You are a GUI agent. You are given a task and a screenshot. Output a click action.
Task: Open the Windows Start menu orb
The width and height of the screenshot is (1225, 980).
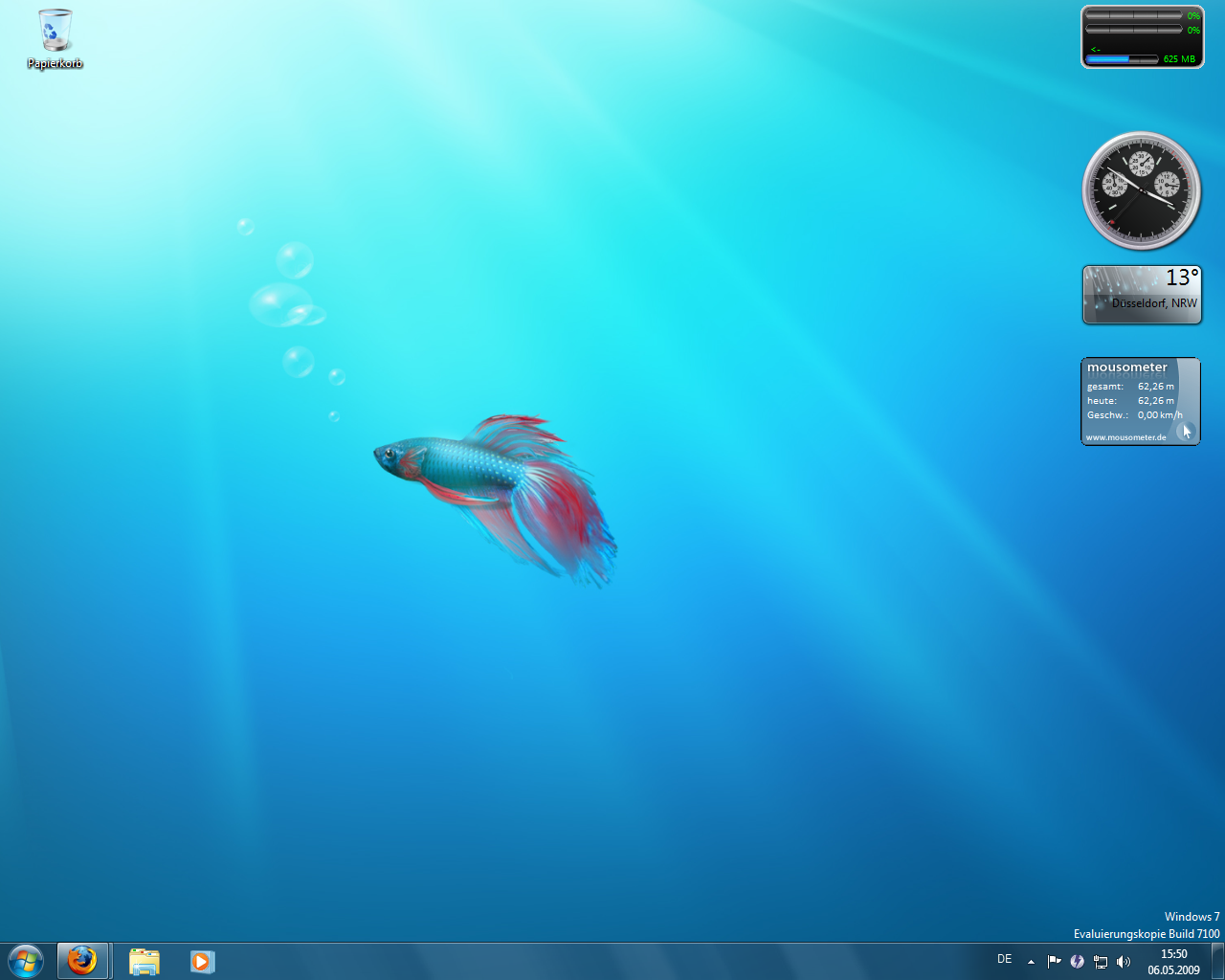pyautogui.click(x=26, y=960)
